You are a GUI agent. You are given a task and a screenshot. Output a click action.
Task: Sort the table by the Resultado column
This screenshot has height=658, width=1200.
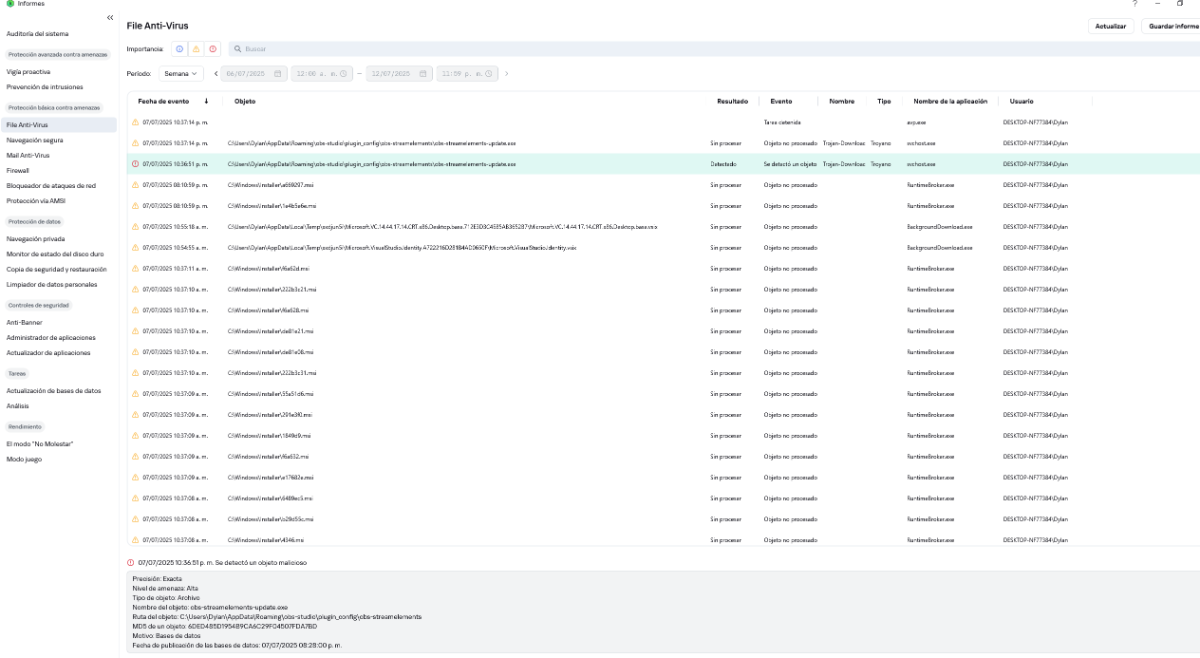pyautogui.click(x=732, y=101)
